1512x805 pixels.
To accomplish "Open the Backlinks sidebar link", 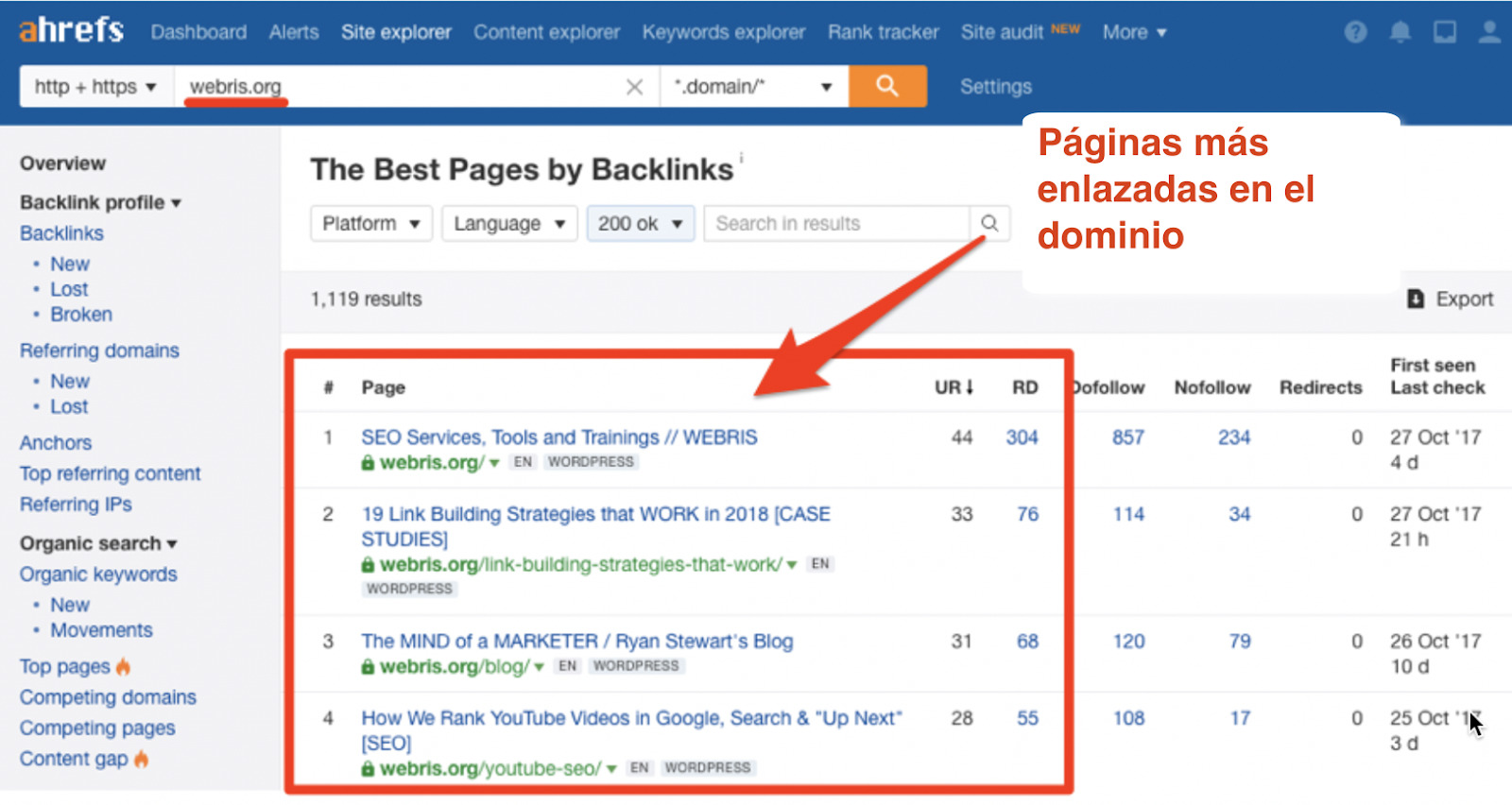I will click(61, 233).
